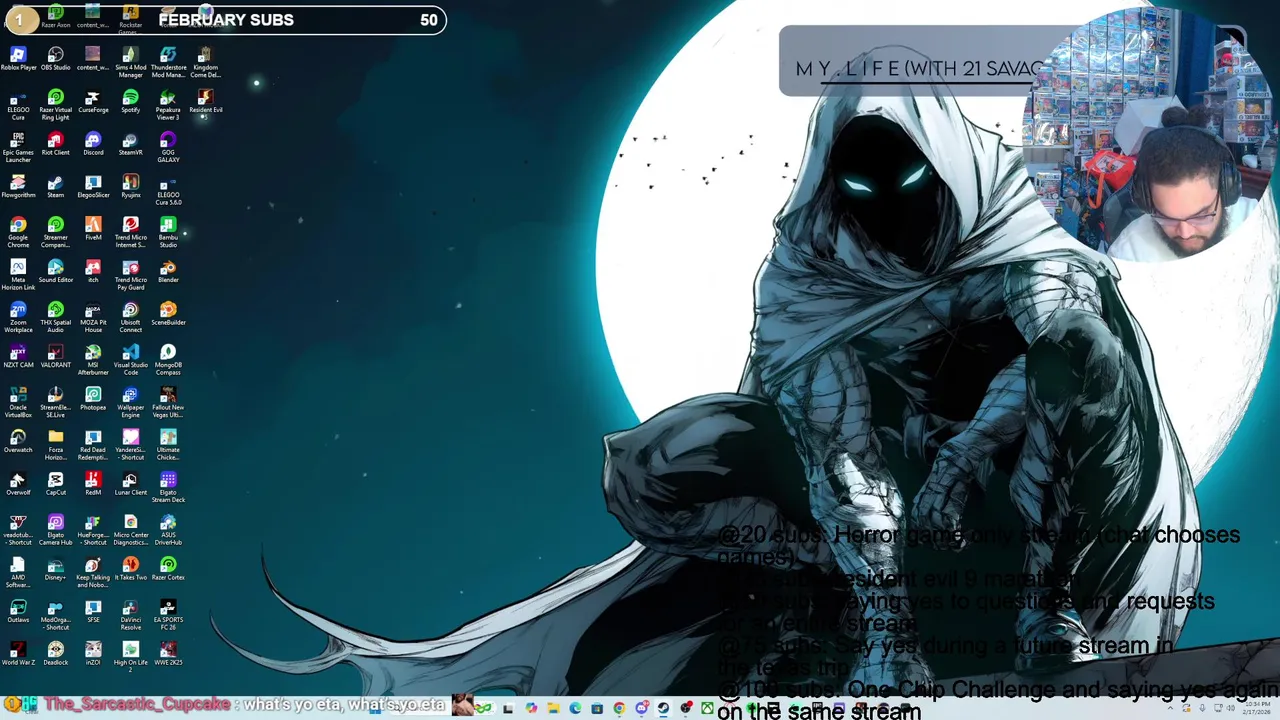Open Zoom Workplace desktop icon

(18, 318)
